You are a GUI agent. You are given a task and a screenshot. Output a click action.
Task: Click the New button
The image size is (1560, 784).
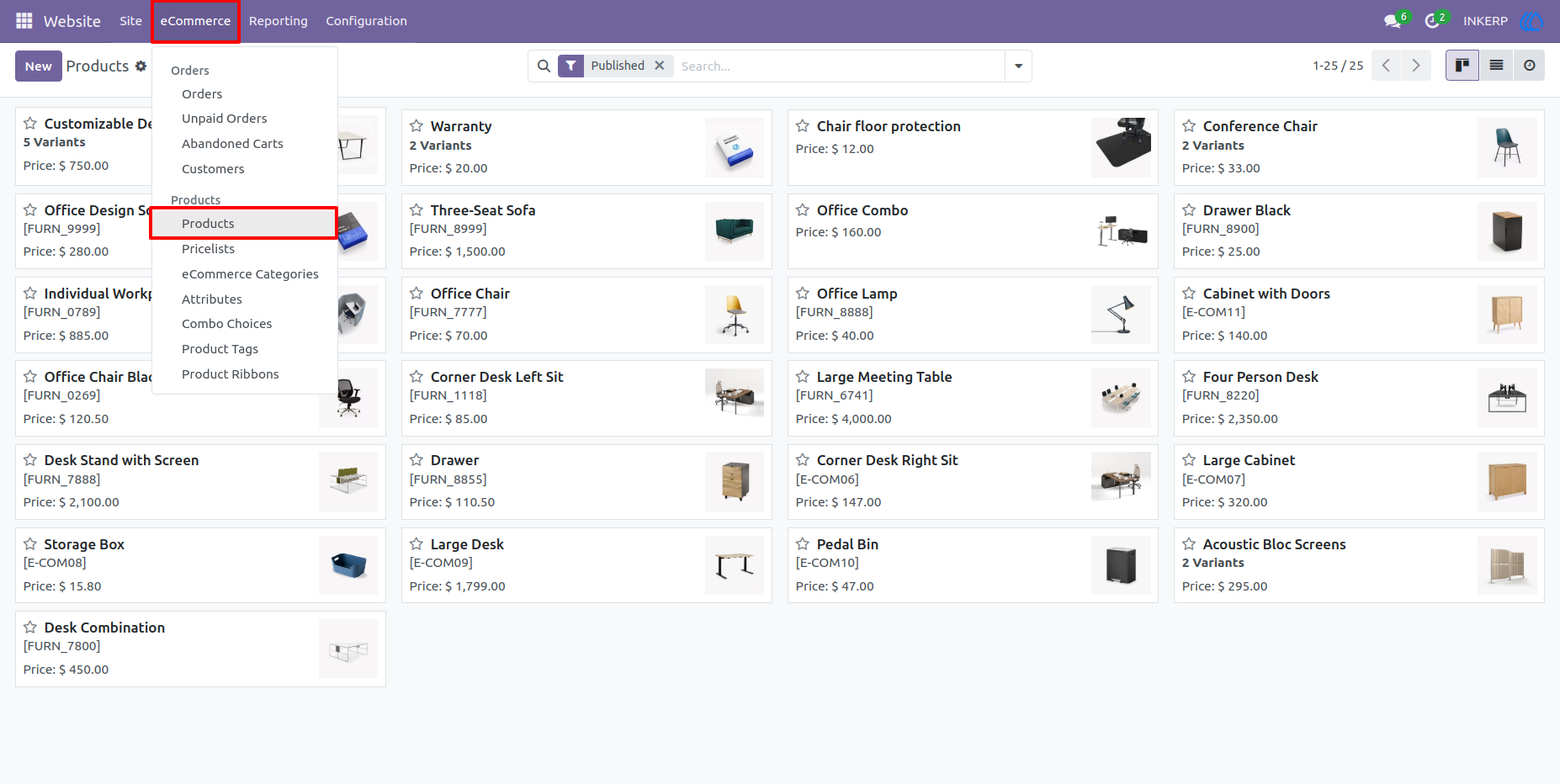click(x=39, y=66)
